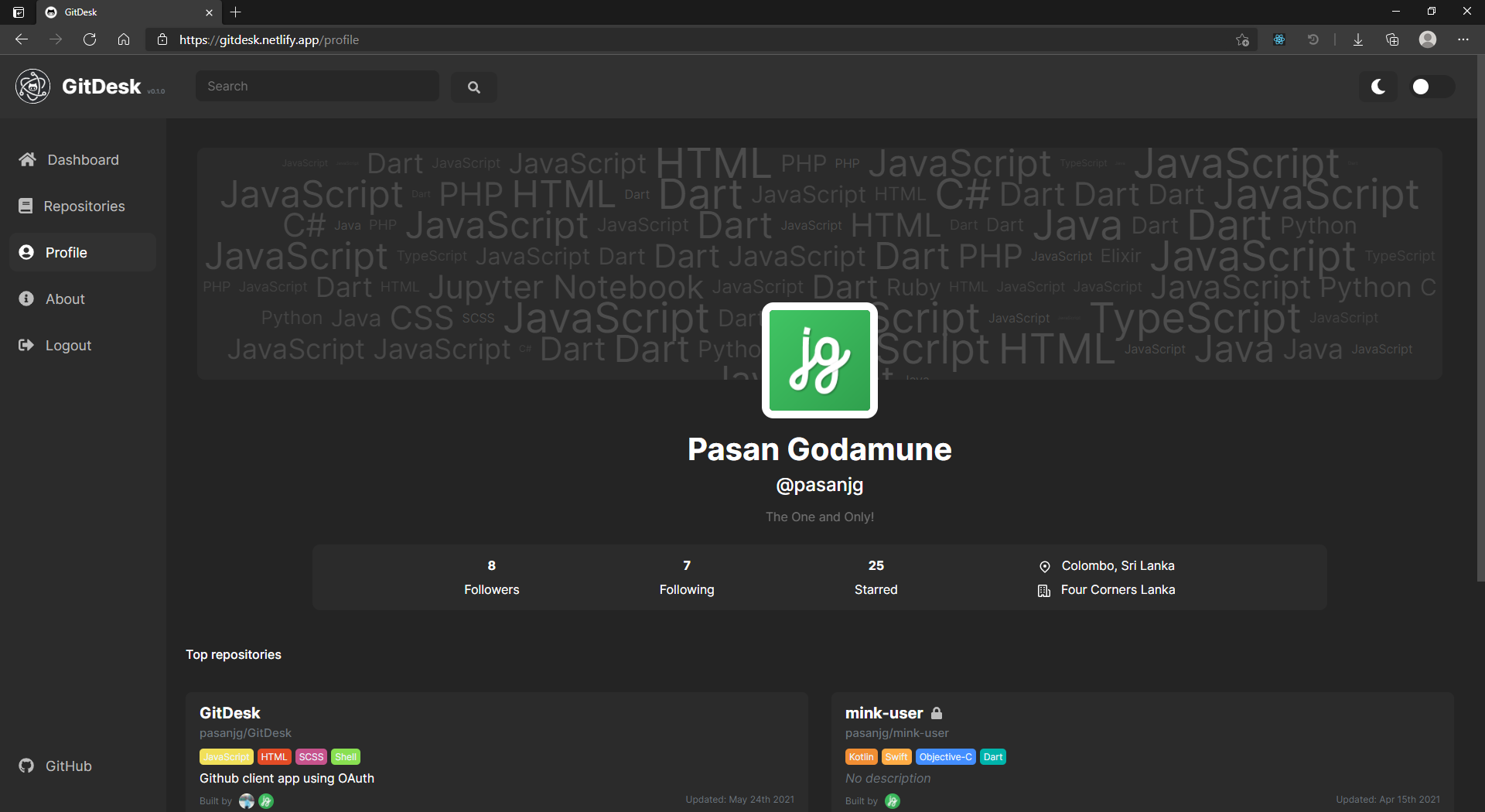Click the browser history icon
The height and width of the screenshot is (812, 1485).
click(x=1313, y=39)
